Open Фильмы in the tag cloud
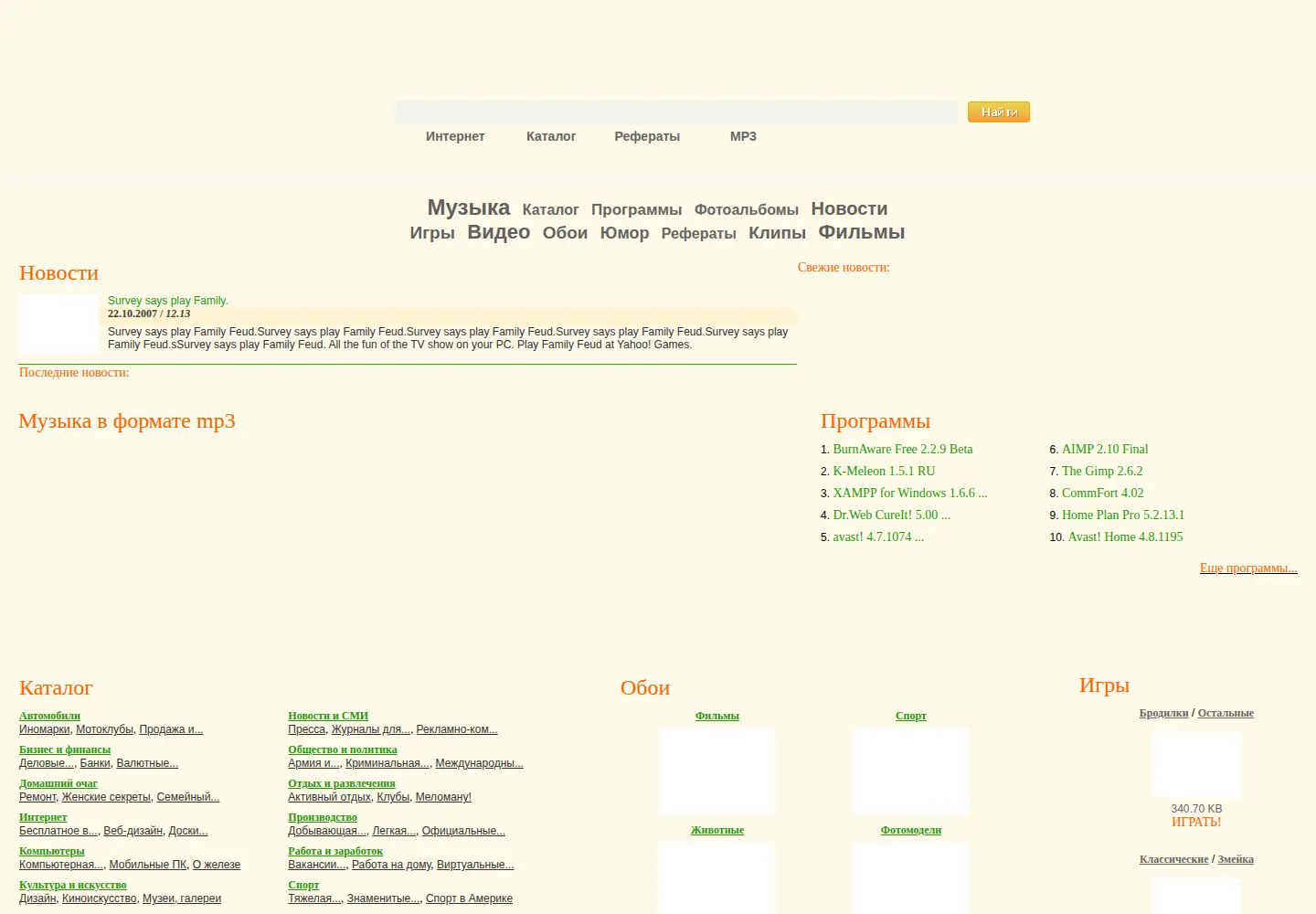1316x914 pixels. [x=862, y=232]
